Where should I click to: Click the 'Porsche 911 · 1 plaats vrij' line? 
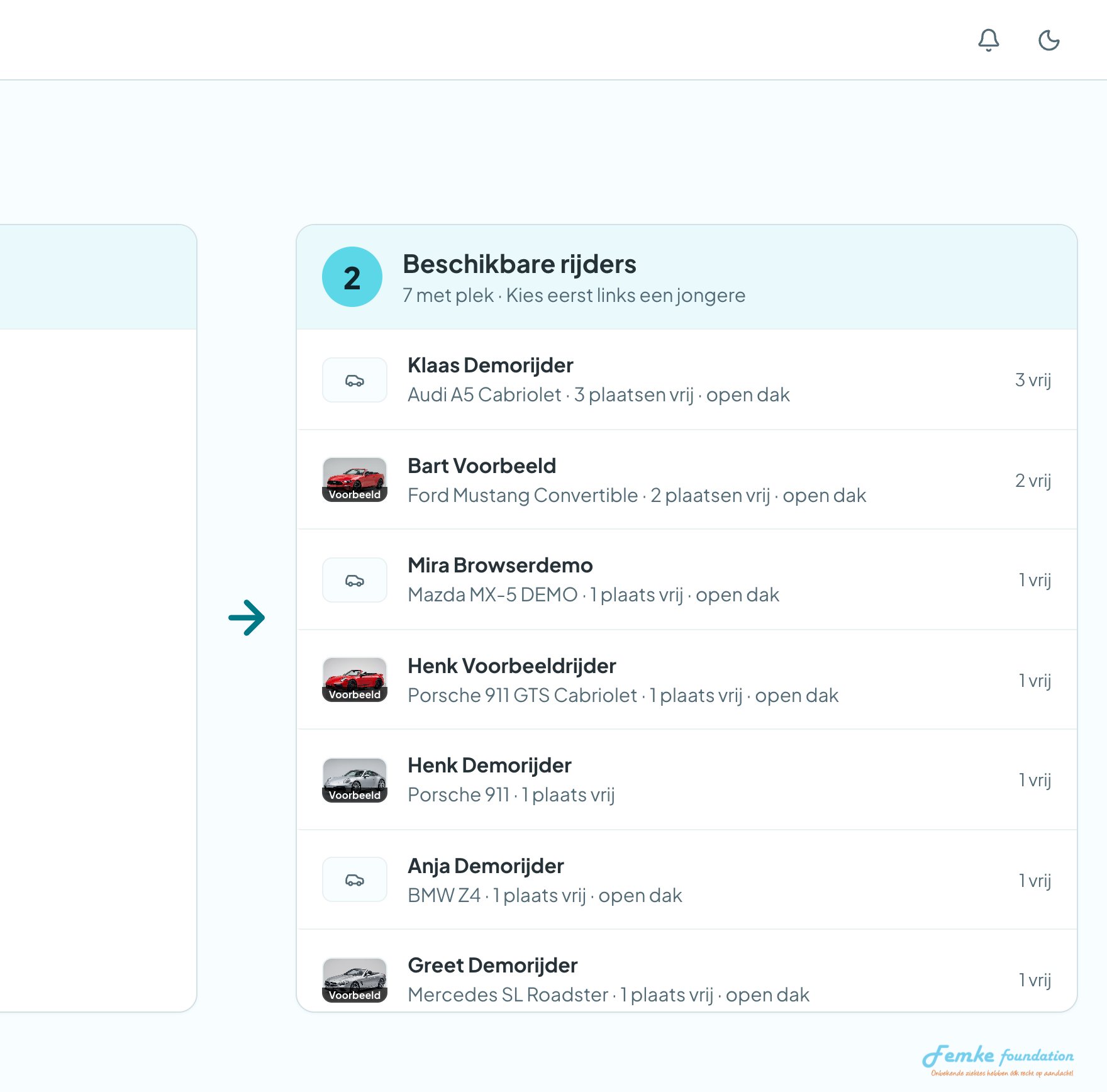(511, 794)
